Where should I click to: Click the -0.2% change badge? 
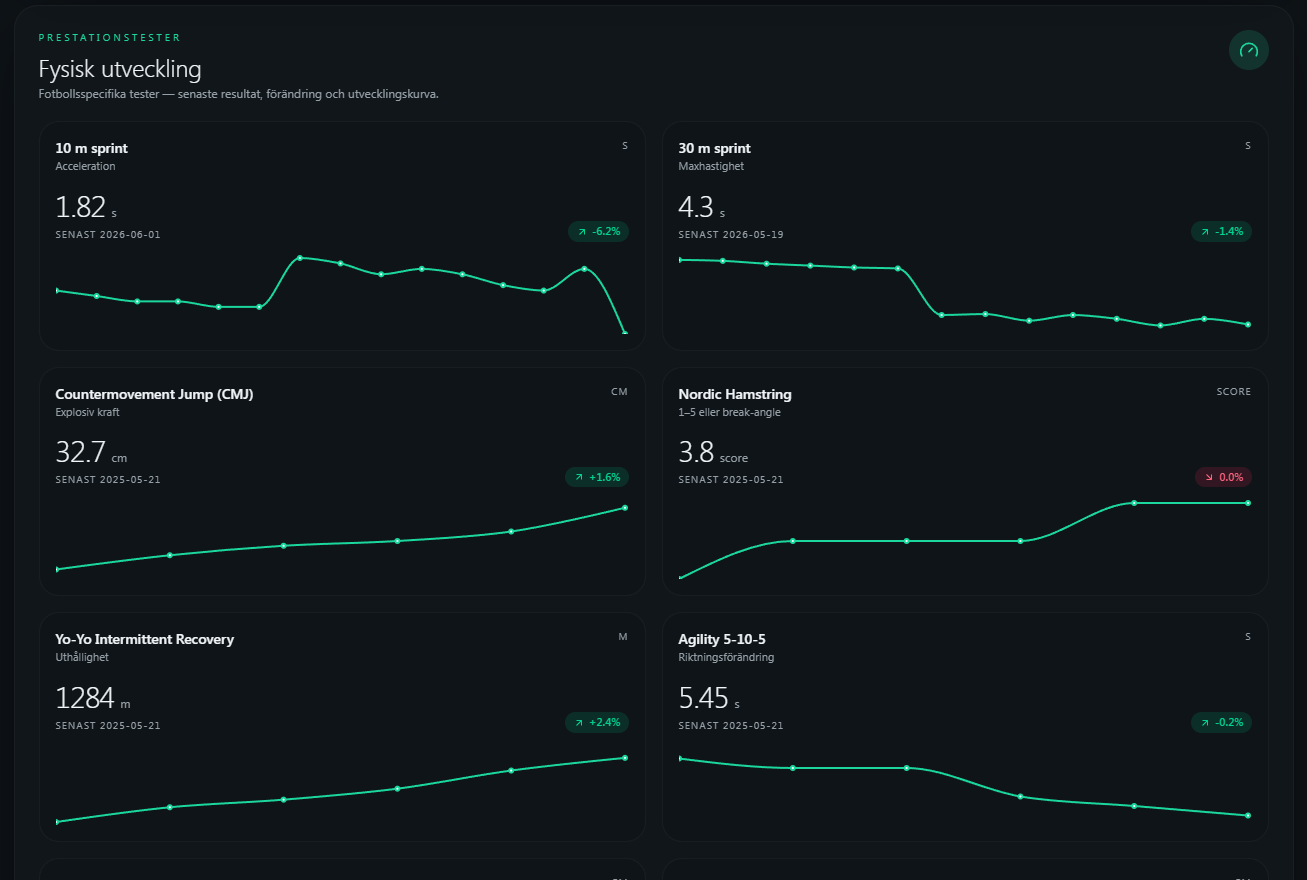pos(1221,722)
